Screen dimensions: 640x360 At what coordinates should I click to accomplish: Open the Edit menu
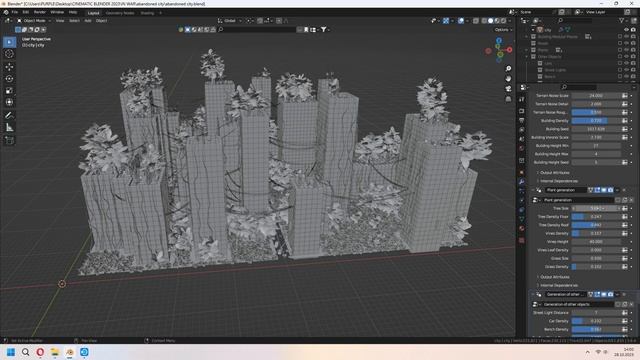[x=26, y=12]
